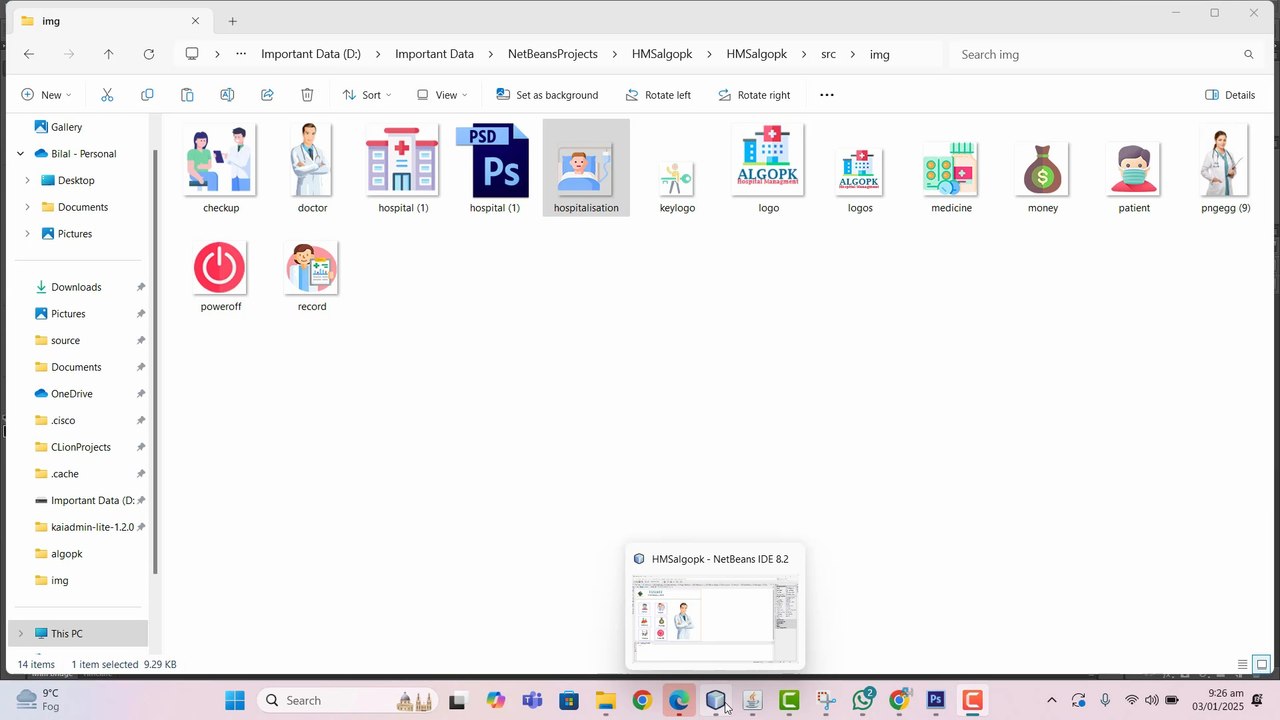The width and height of the screenshot is (1280, 720).
Task: Open Microsoft Store from the taskbar
Action: coord(569,700)
